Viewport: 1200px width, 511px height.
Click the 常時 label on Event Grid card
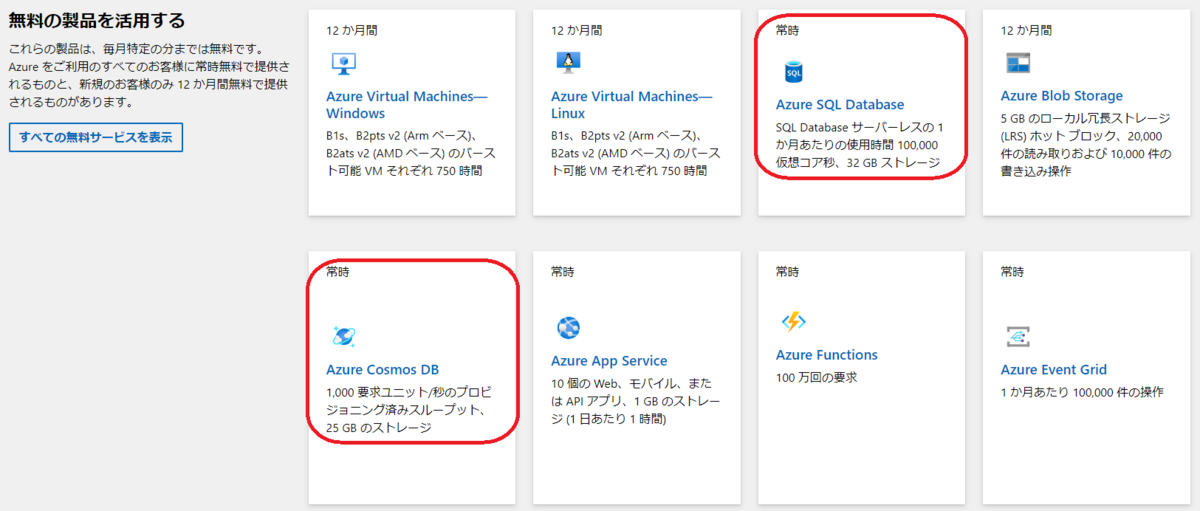point(1013,271)
